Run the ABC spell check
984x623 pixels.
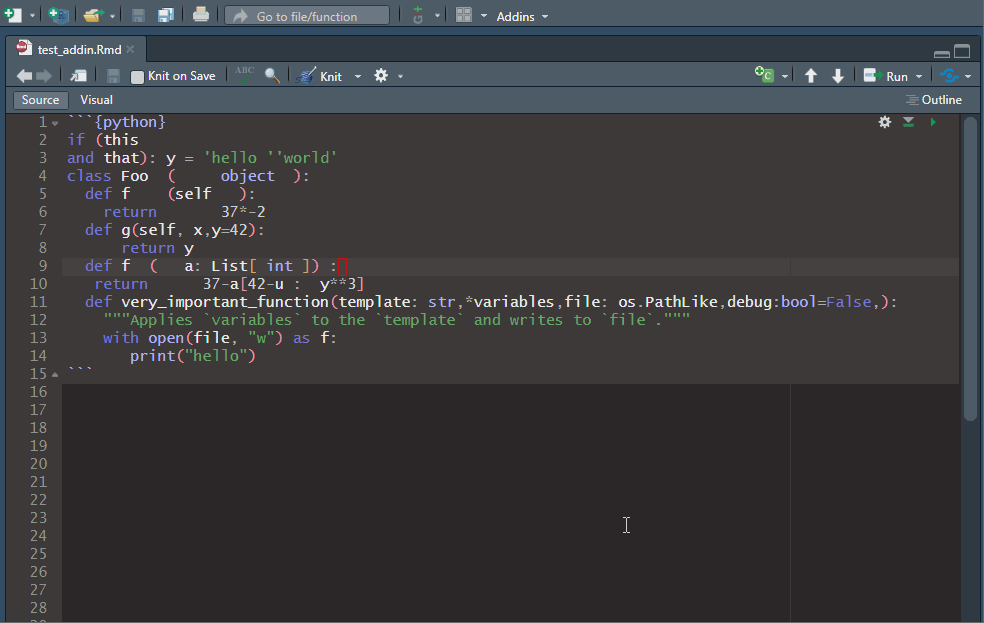point(244,75)
